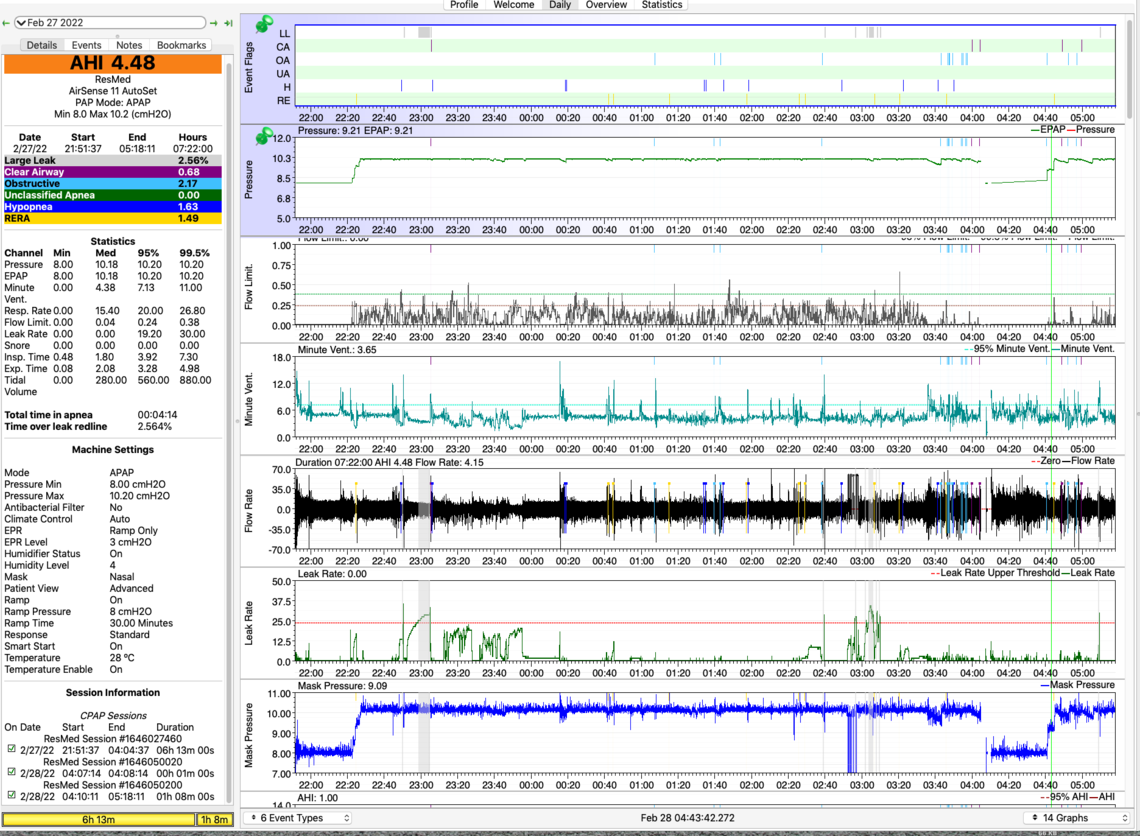
Task: Unpin the Event Flags graph using its pin icon
Action: click(x=264, y=25)
